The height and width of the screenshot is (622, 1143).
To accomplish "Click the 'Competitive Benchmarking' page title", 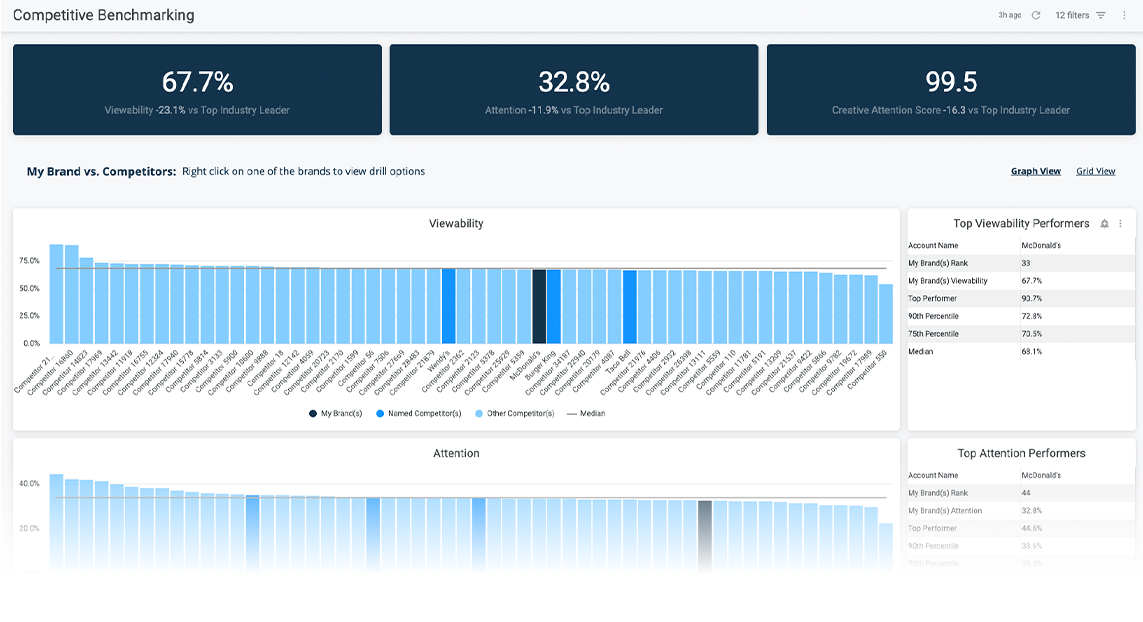I will 104,15.
